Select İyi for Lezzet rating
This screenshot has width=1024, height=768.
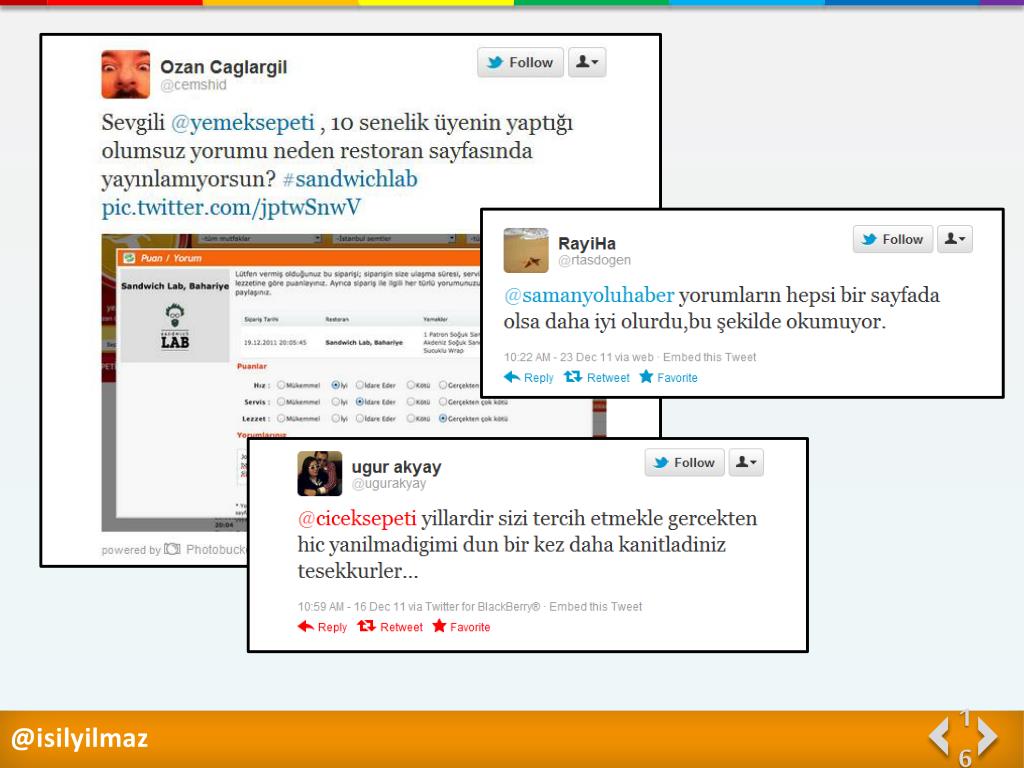(336, 419)
